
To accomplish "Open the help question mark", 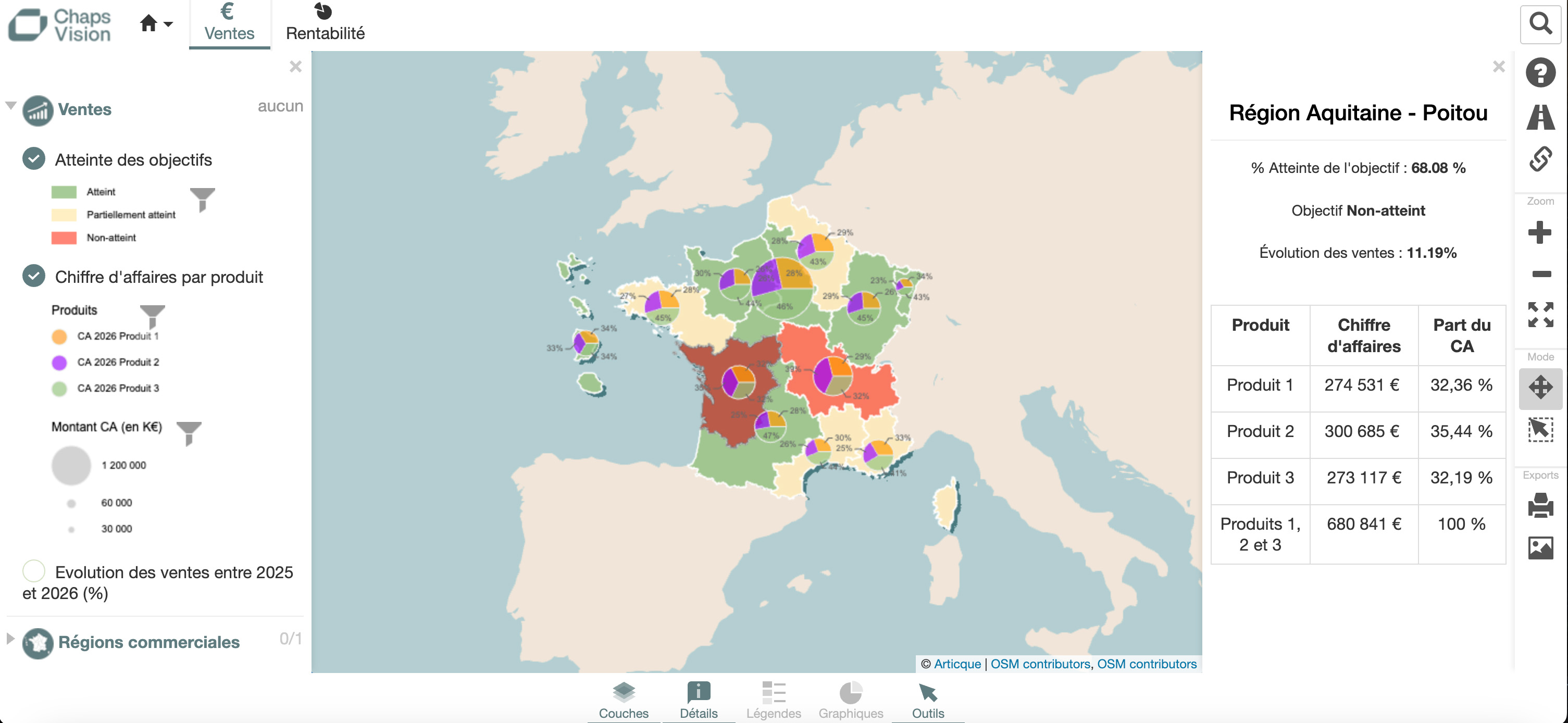I will (x=1540, y=72).
